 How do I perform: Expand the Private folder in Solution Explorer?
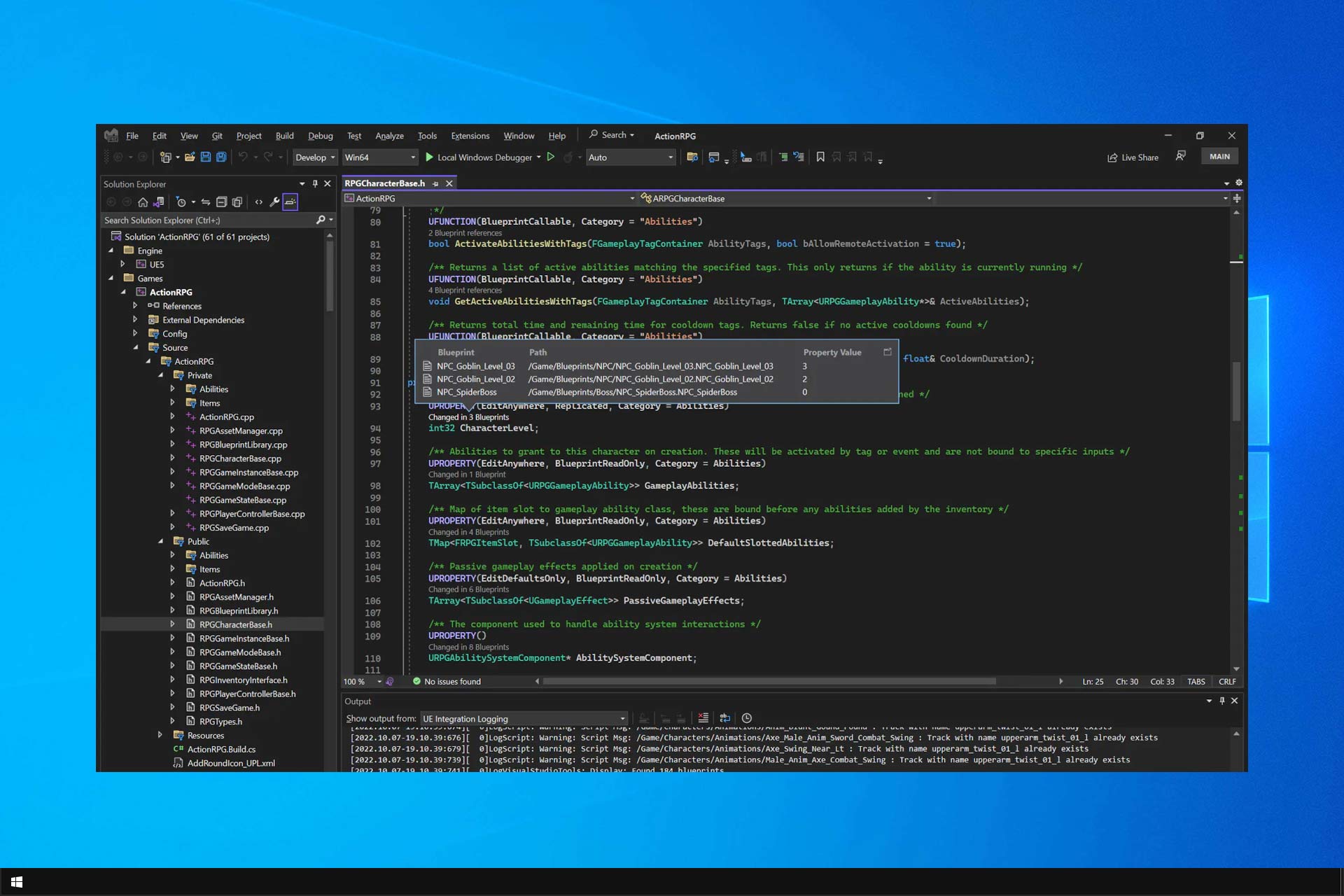pyautogui.click(x=162, y=375)
